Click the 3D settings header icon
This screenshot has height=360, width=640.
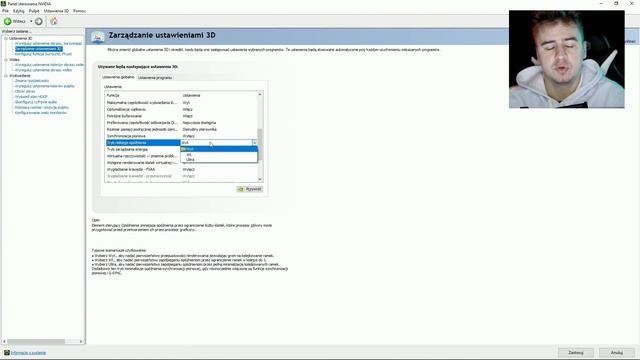tap(98, 37)
